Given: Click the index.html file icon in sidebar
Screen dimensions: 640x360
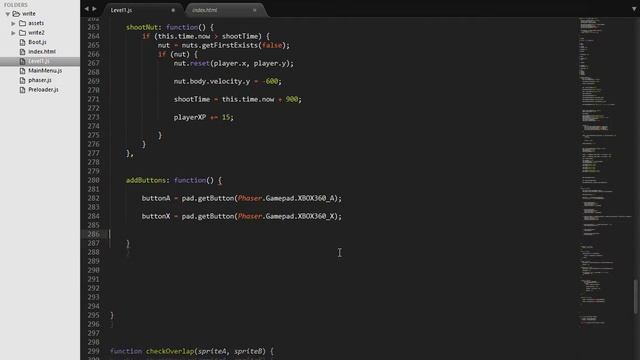Looking at the screenshot, I should click(22, 52).
